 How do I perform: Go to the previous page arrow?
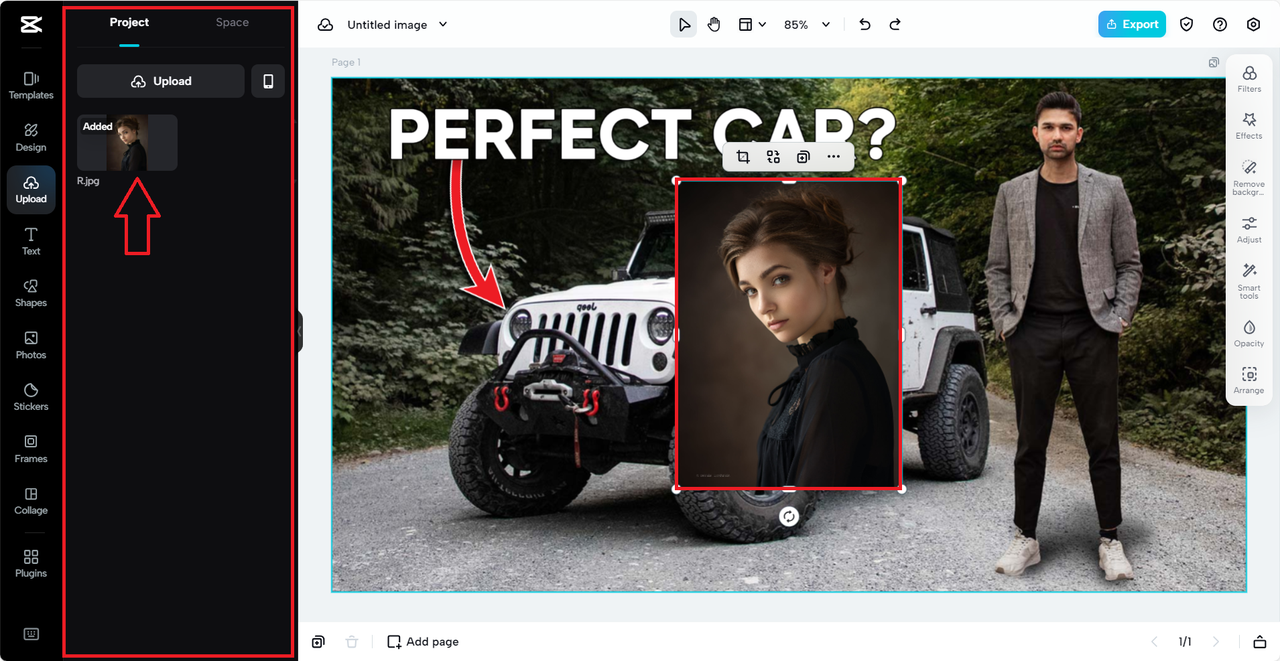[1154, 642]
